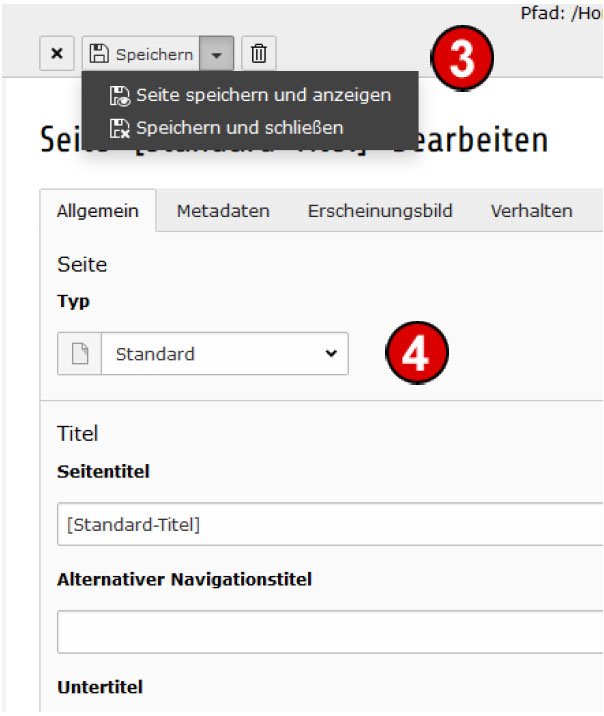Open the Typ dropdown showing Standard
The height and width of the screenshot is (716, 604).
point(225,354)
